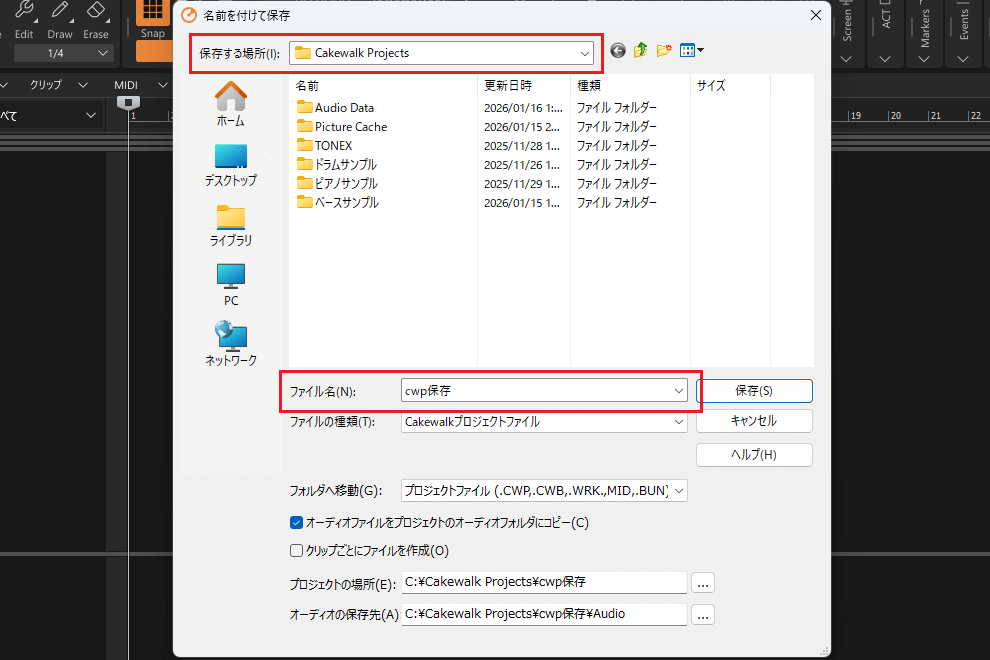
Task: Select the Draw tool pencil
Action: 60,12
